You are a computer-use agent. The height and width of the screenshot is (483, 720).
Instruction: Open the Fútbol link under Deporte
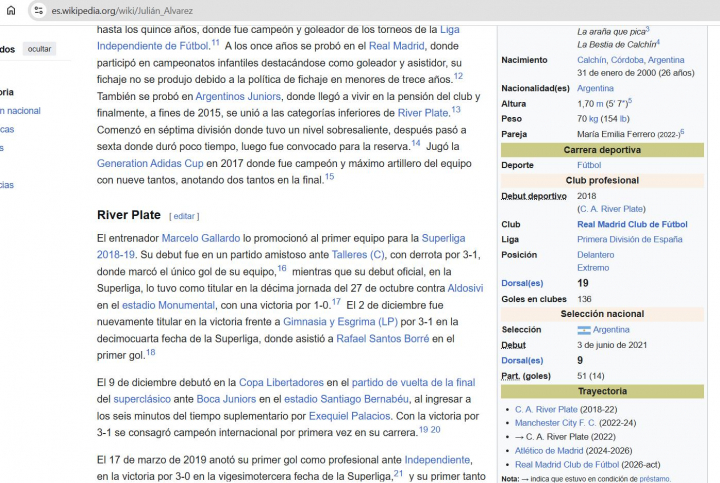589,165
